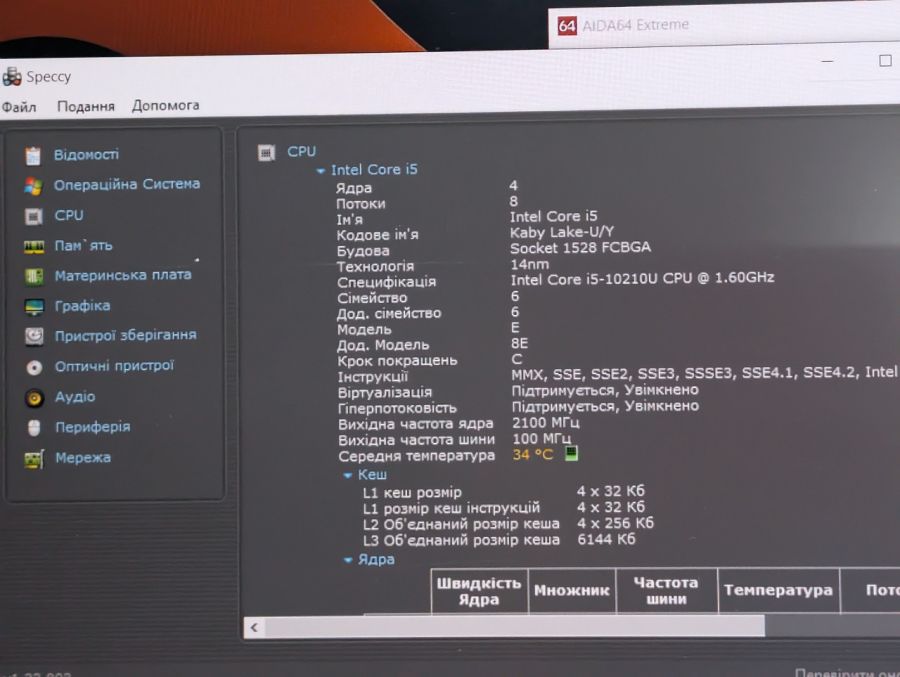Click the Температура column header

[x=778, y=591]
